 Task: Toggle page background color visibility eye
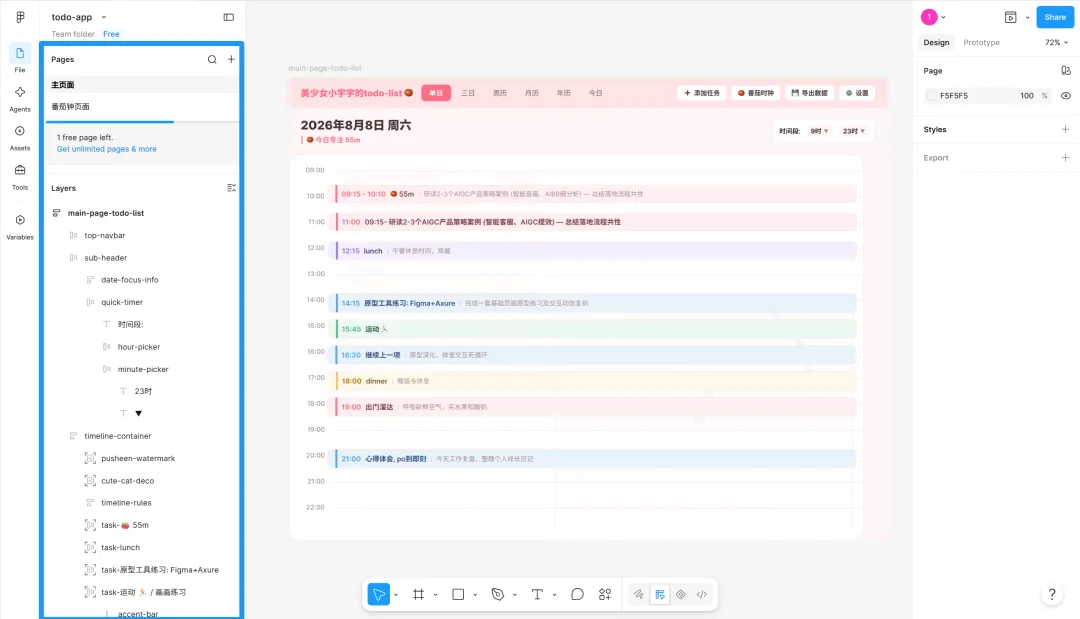[x=1066, y=96]
